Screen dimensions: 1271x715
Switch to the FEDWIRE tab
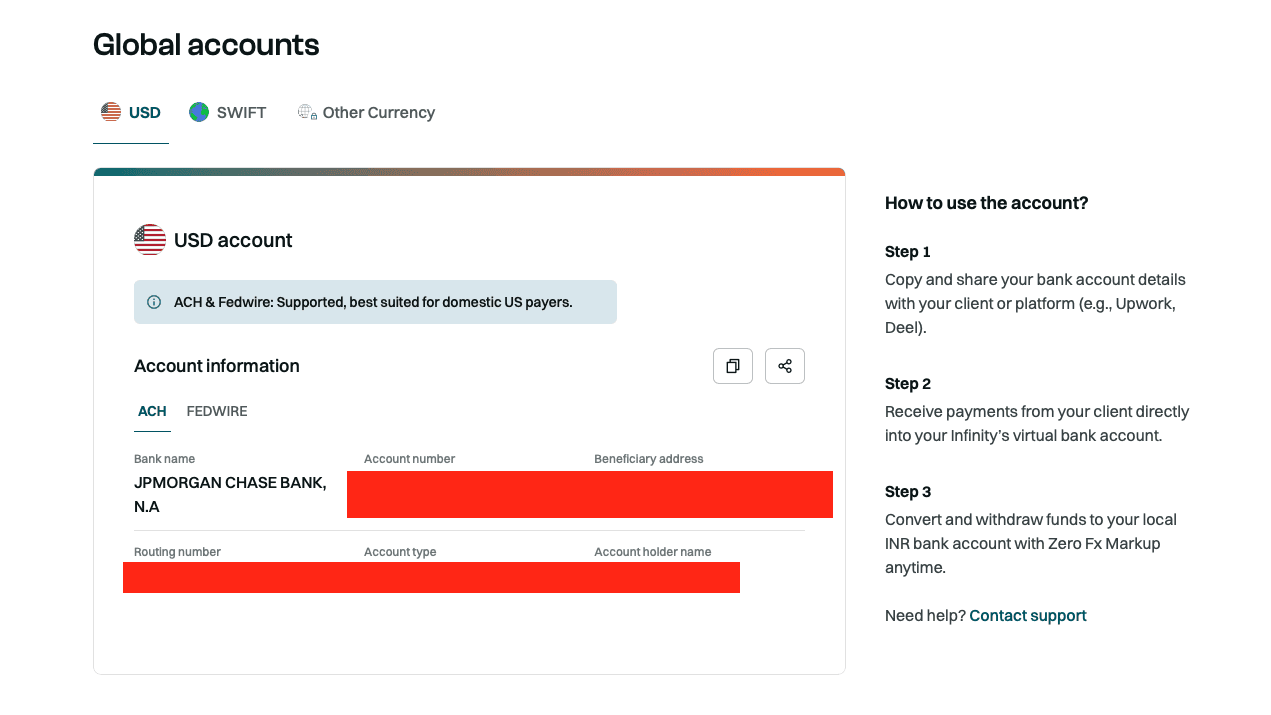(x=217, y=411)
